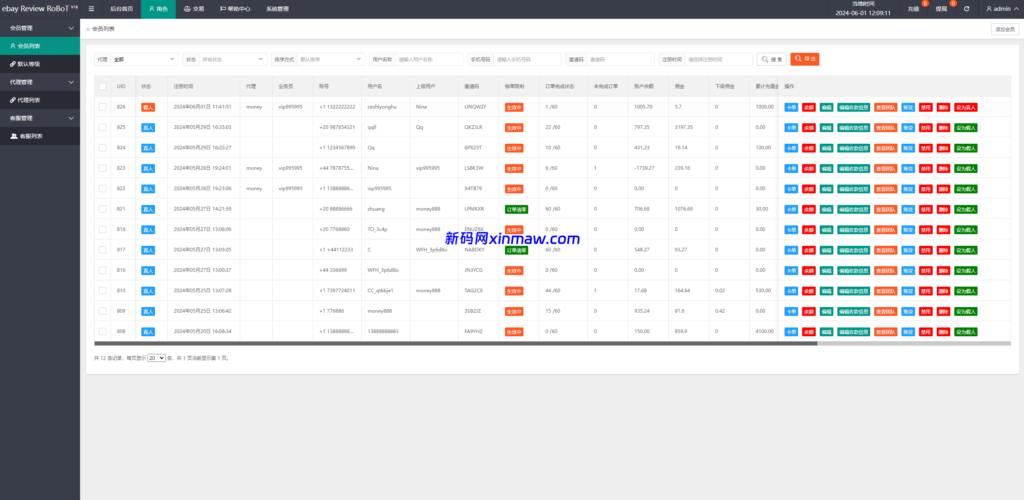
Task: Click the orange 导出 export button
Action: pyautogui.click(x=804, y=60)
